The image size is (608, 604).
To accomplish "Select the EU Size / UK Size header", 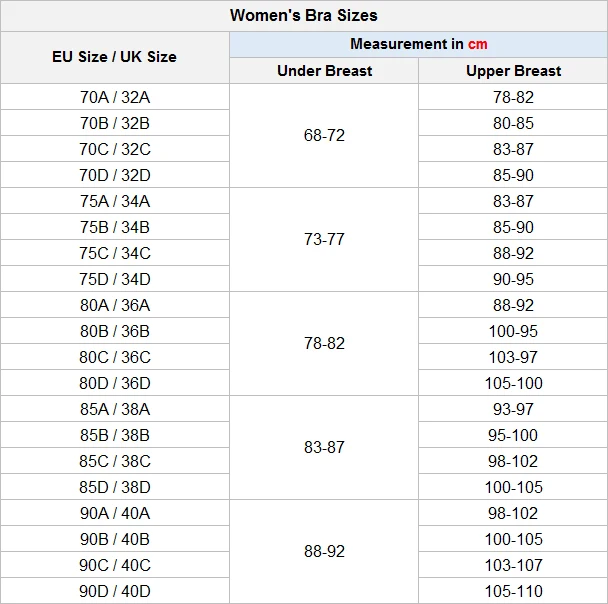I will (115, 57).
